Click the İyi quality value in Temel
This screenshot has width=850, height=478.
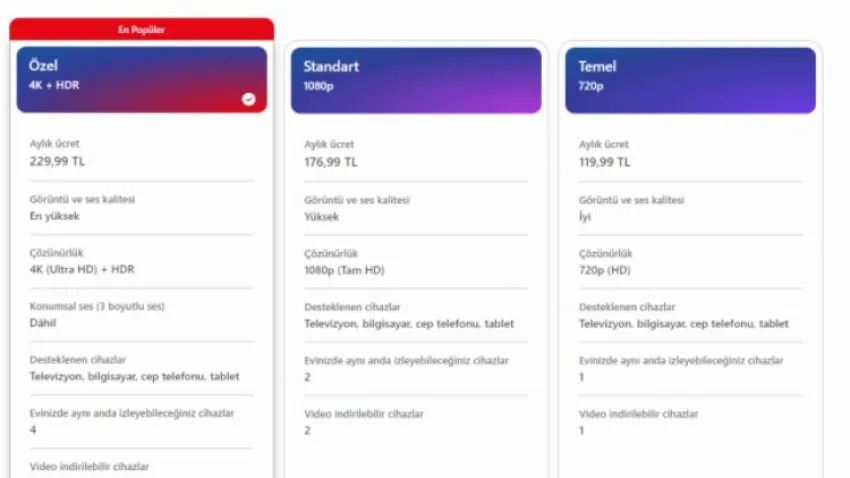585,216
